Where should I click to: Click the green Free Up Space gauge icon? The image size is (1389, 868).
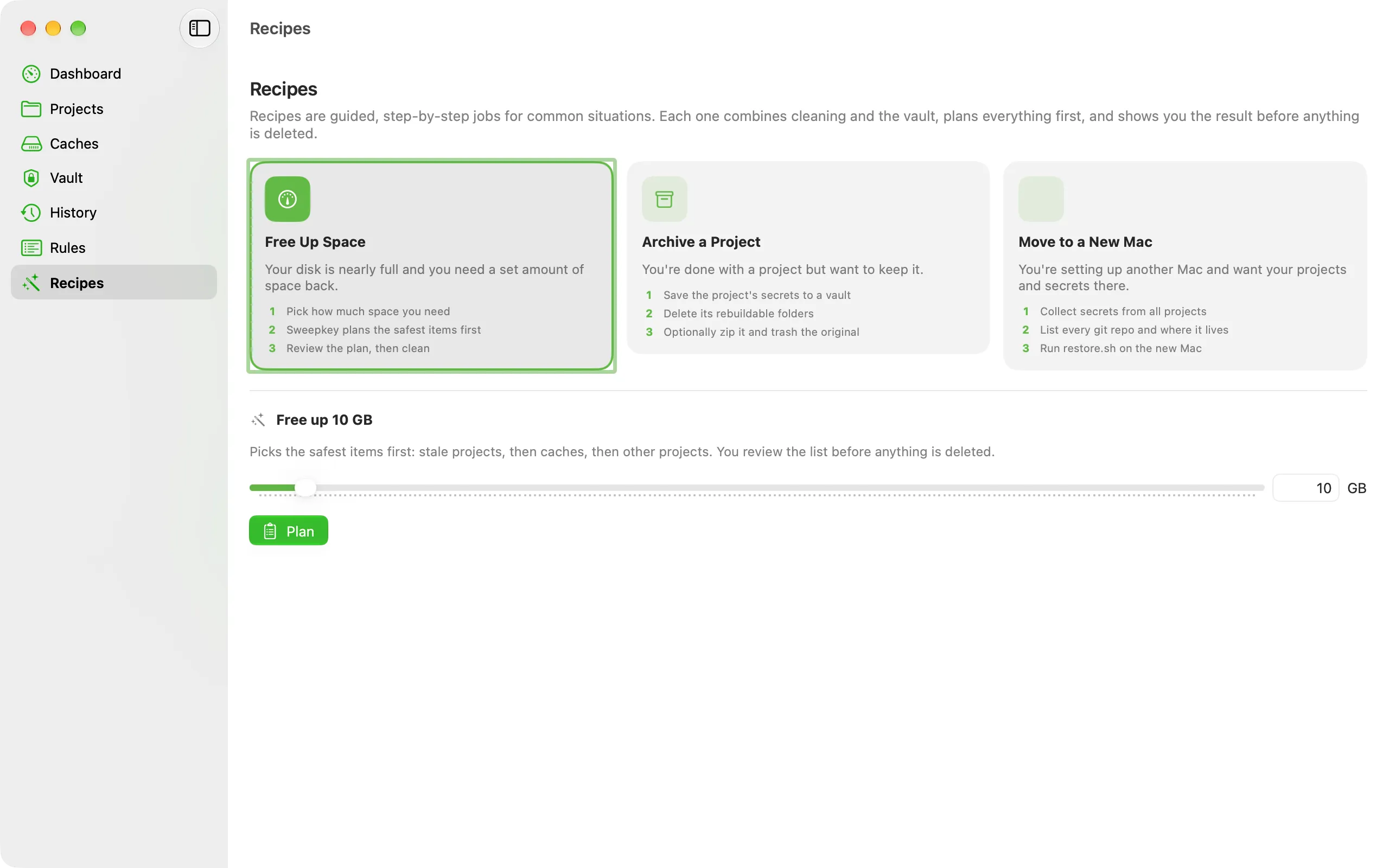[287, 199]
